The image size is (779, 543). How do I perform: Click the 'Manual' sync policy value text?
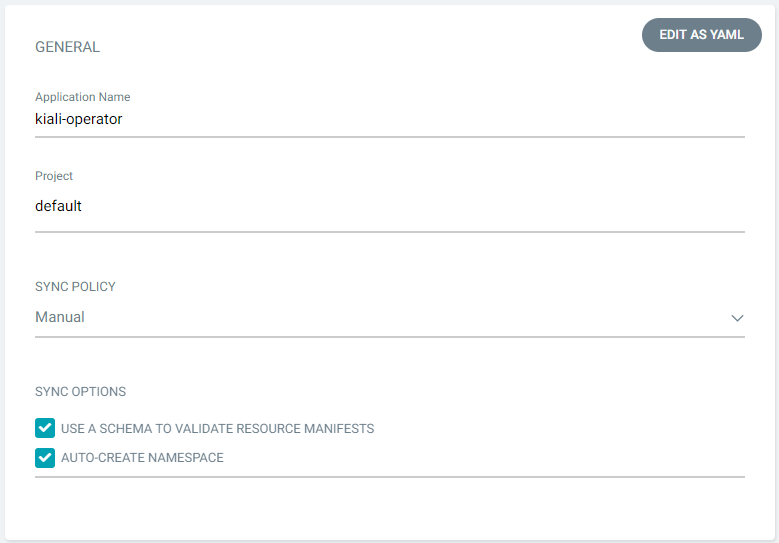[x=60, y=317]
